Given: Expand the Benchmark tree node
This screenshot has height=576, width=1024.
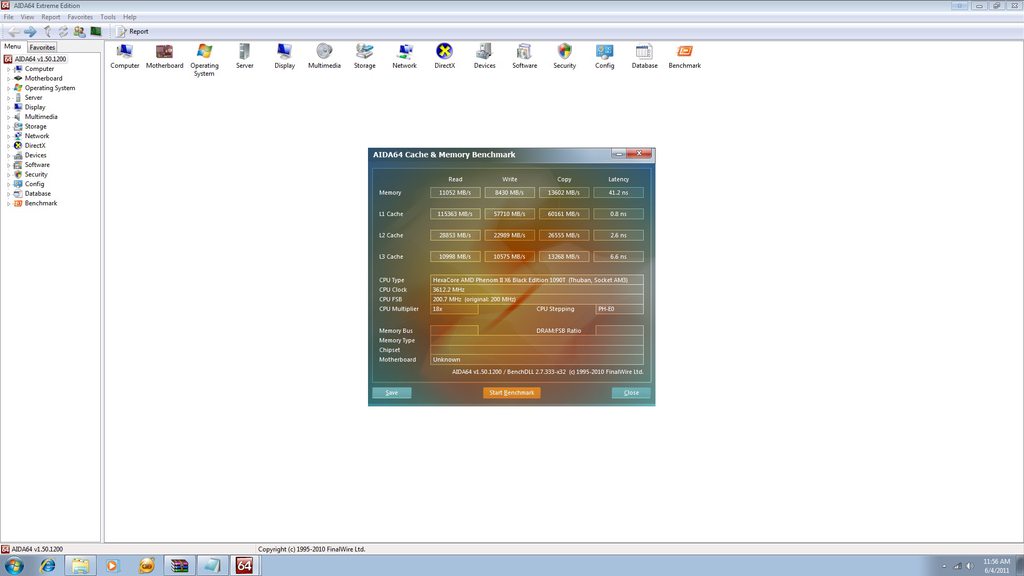Looking at the screenshot, I should point(8,204).
